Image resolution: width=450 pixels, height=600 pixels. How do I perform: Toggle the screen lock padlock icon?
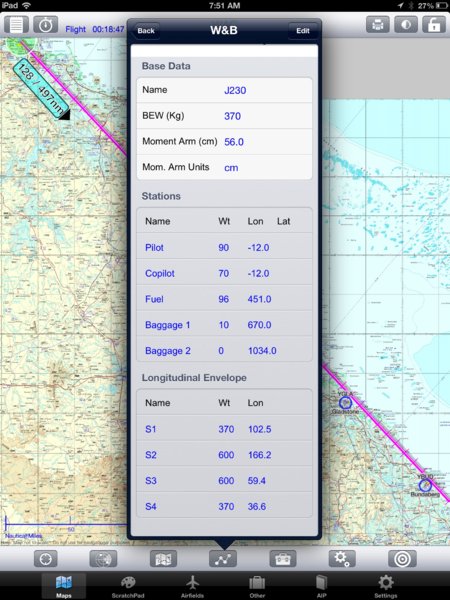pos(434,25)
